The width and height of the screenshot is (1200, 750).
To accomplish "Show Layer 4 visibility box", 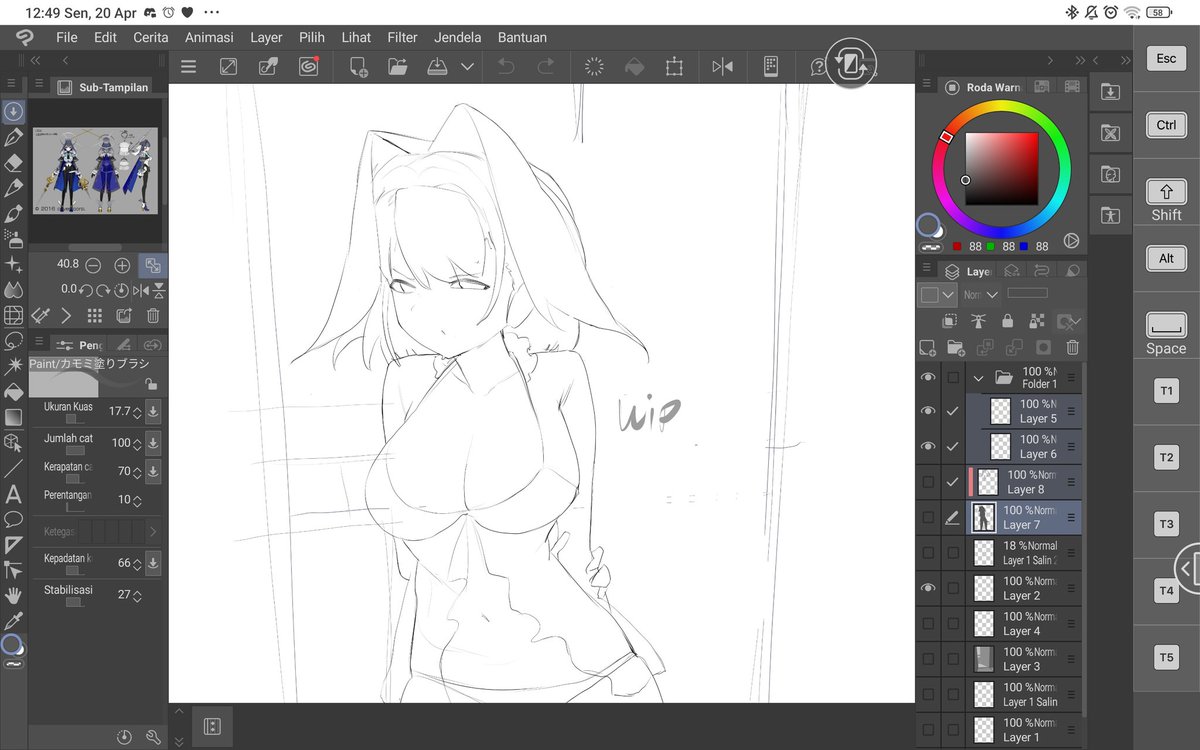I will click(928, 623).
